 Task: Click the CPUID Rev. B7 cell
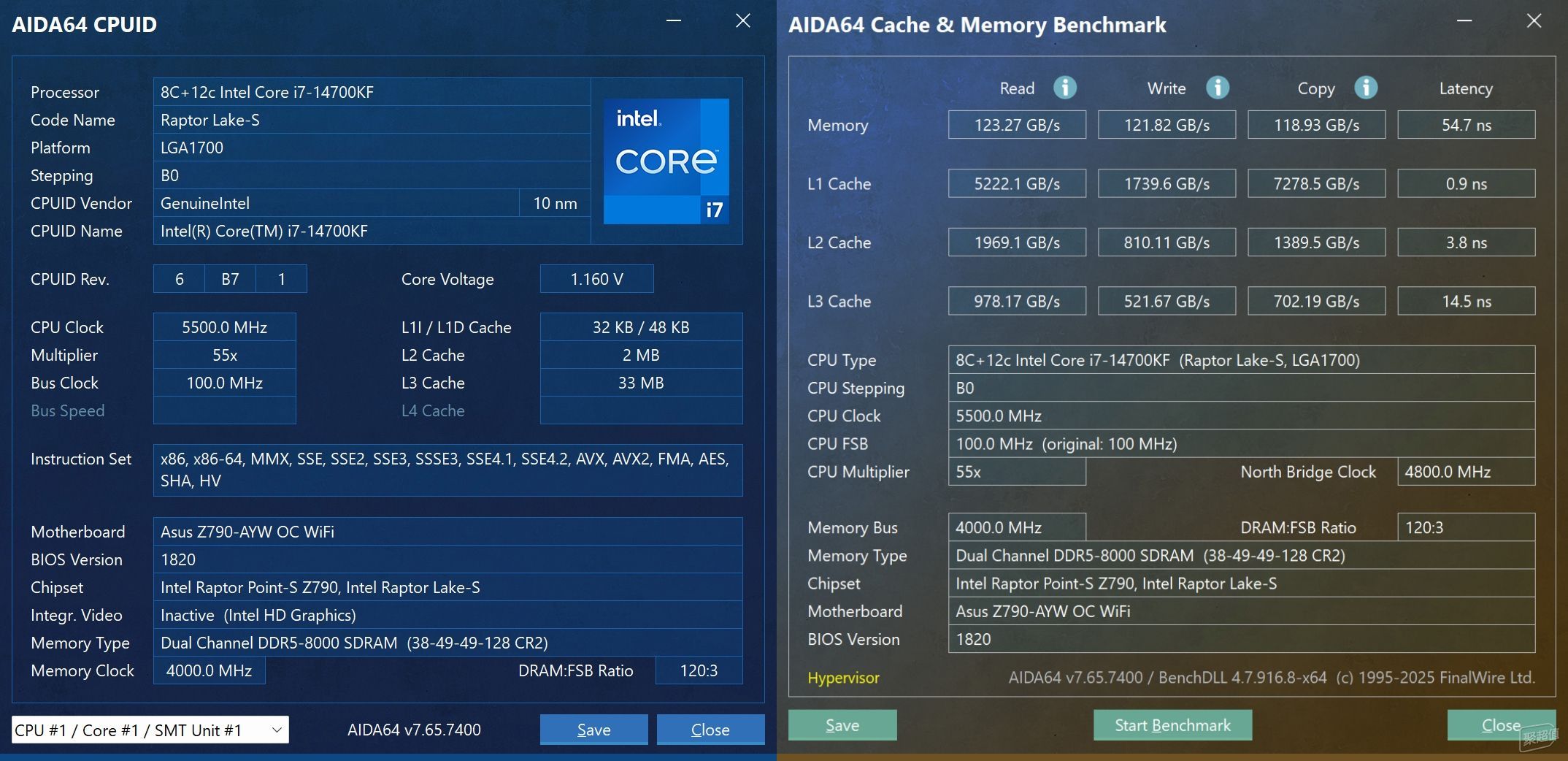point(230,279)
